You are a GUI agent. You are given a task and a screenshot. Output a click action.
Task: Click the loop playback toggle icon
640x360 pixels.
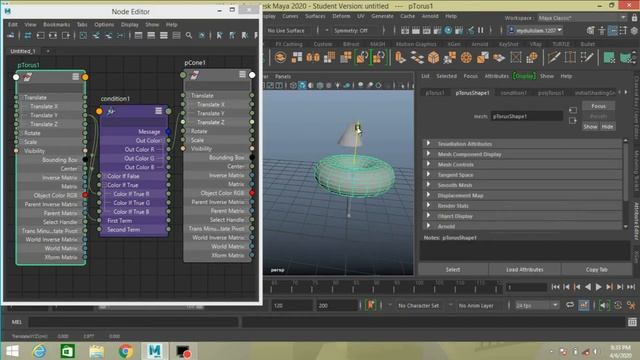coord(570,305)
